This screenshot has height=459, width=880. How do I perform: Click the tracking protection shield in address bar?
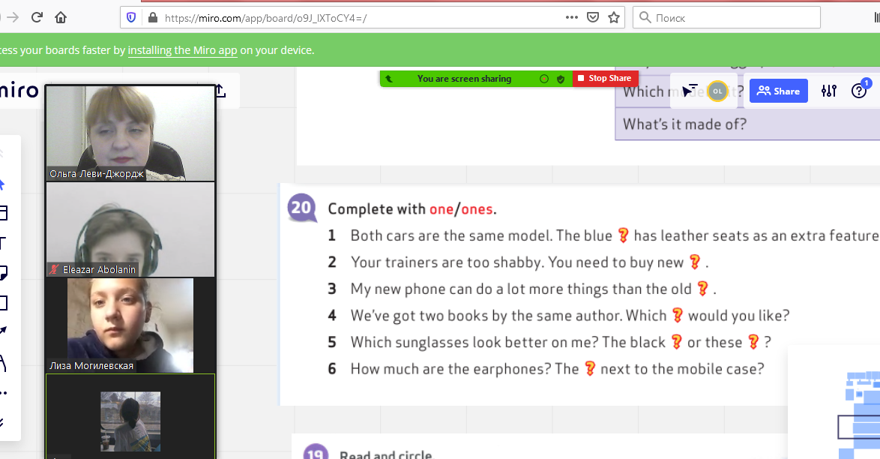(131, 17)
